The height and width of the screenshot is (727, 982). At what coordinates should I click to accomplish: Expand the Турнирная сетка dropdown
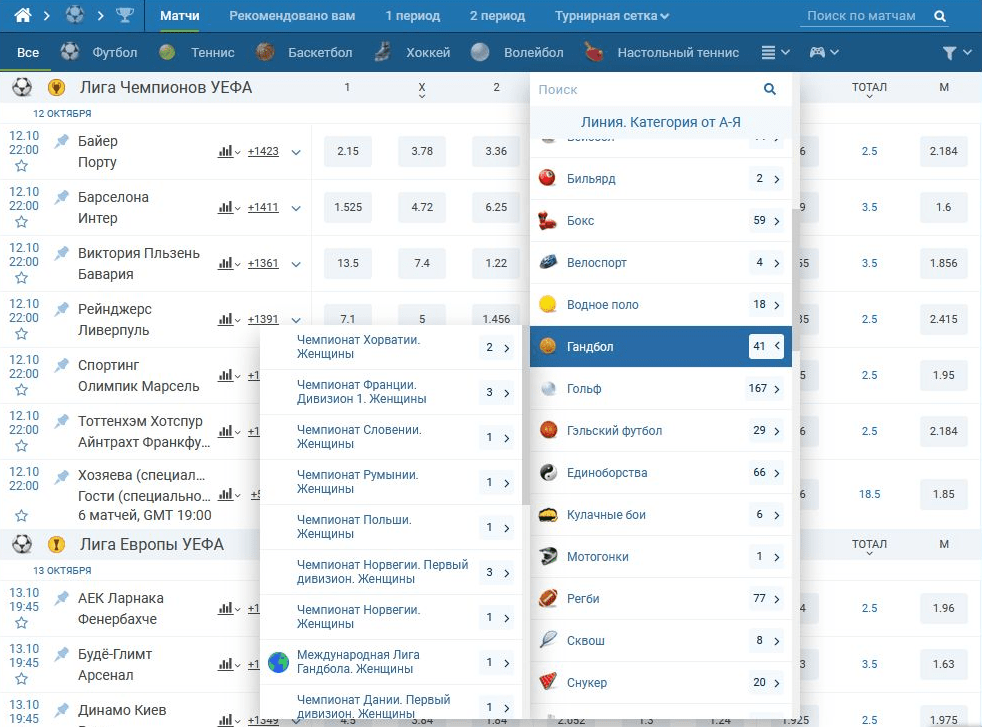point(612,16)
